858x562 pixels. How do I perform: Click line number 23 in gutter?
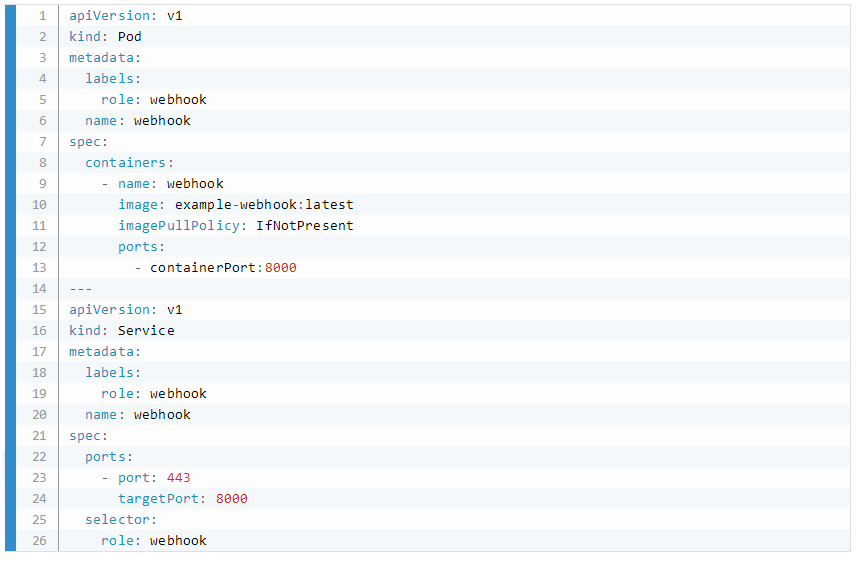(x=39, y=478)
